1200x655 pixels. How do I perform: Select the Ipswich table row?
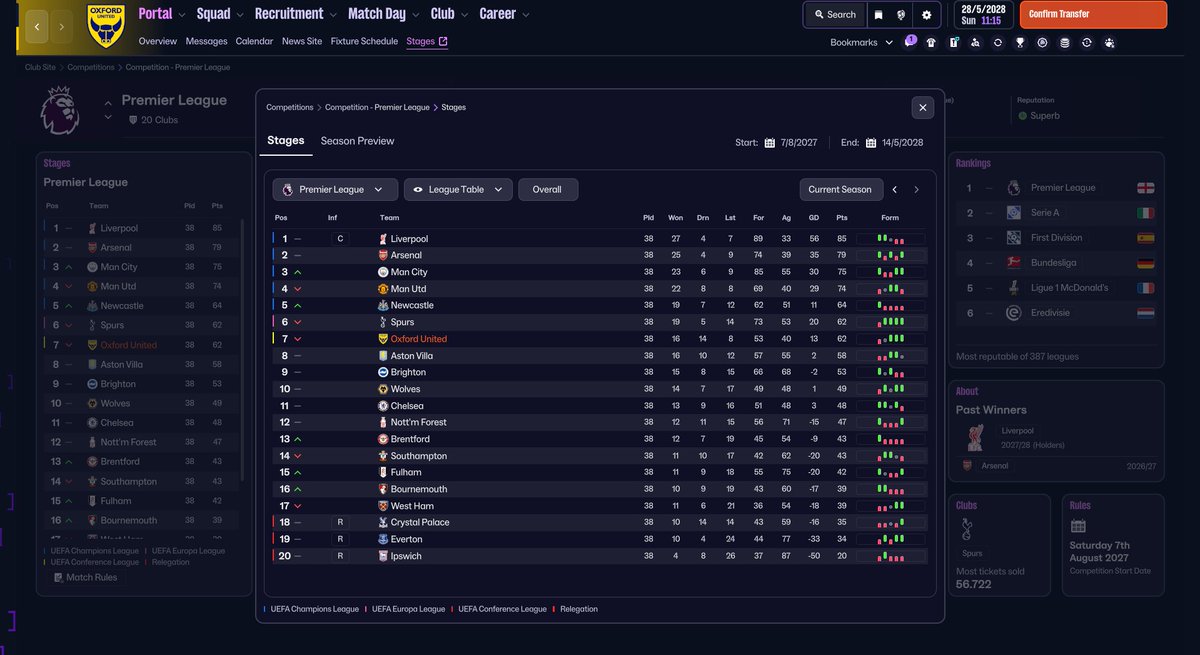(600, 556)
